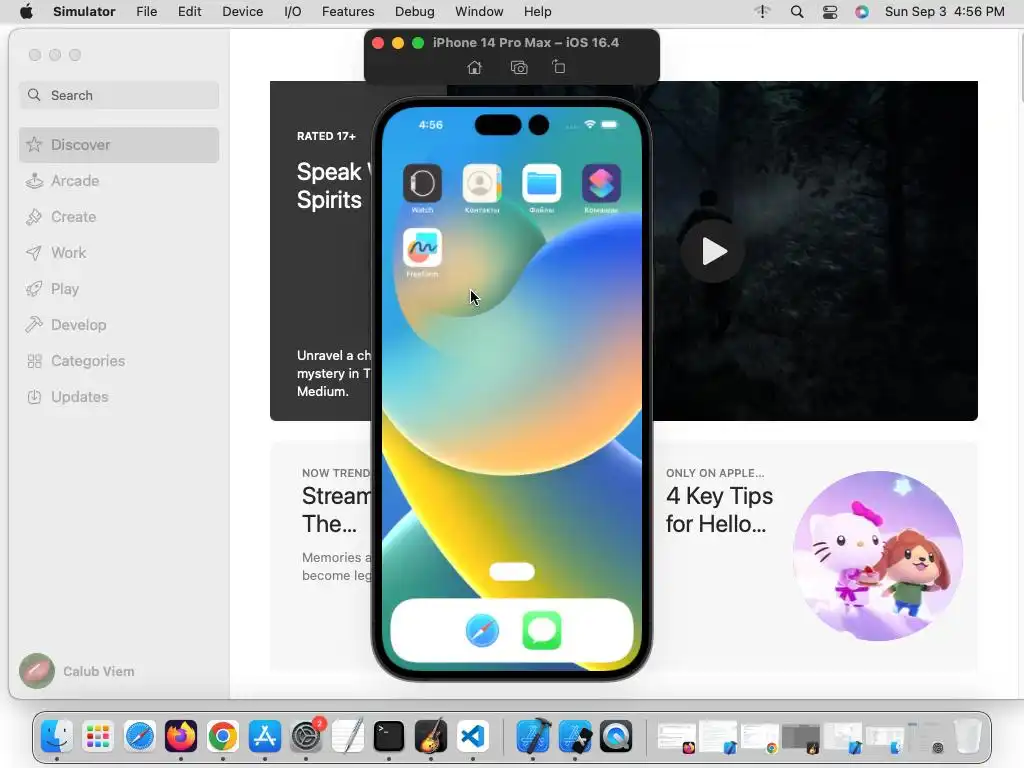Launch the Freeform app on the iPhone
This screenshot has width=1024, height=768.
click(423, 248)
